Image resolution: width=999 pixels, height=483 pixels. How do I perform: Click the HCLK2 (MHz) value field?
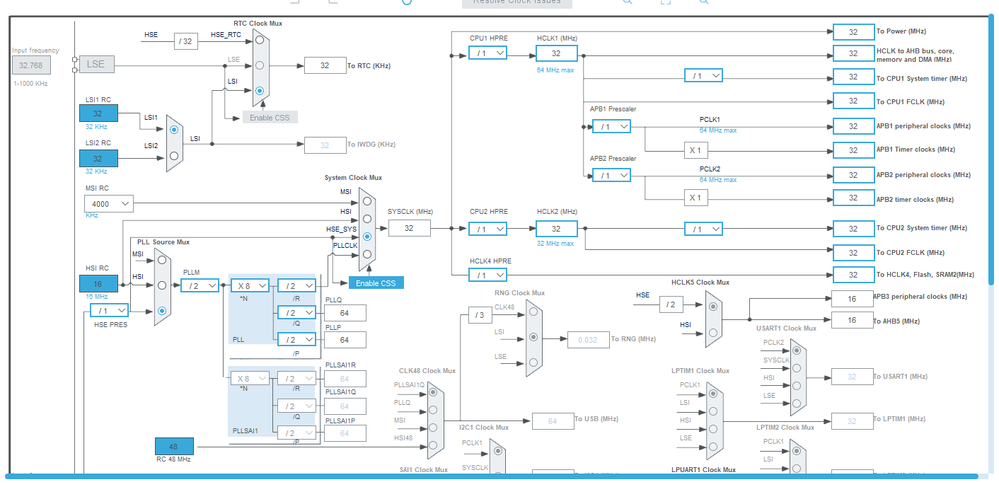[x=556, y=229]
